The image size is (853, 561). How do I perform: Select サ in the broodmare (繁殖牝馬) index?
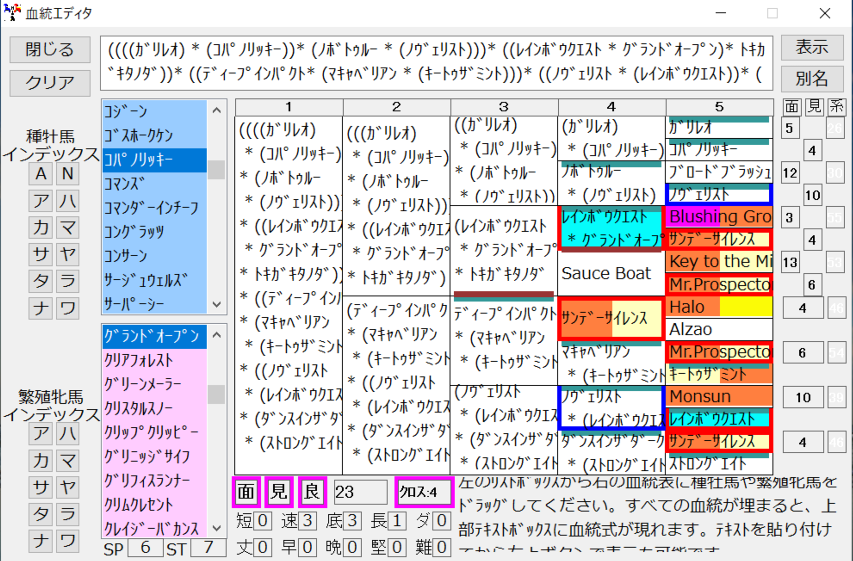pos(41,487)
